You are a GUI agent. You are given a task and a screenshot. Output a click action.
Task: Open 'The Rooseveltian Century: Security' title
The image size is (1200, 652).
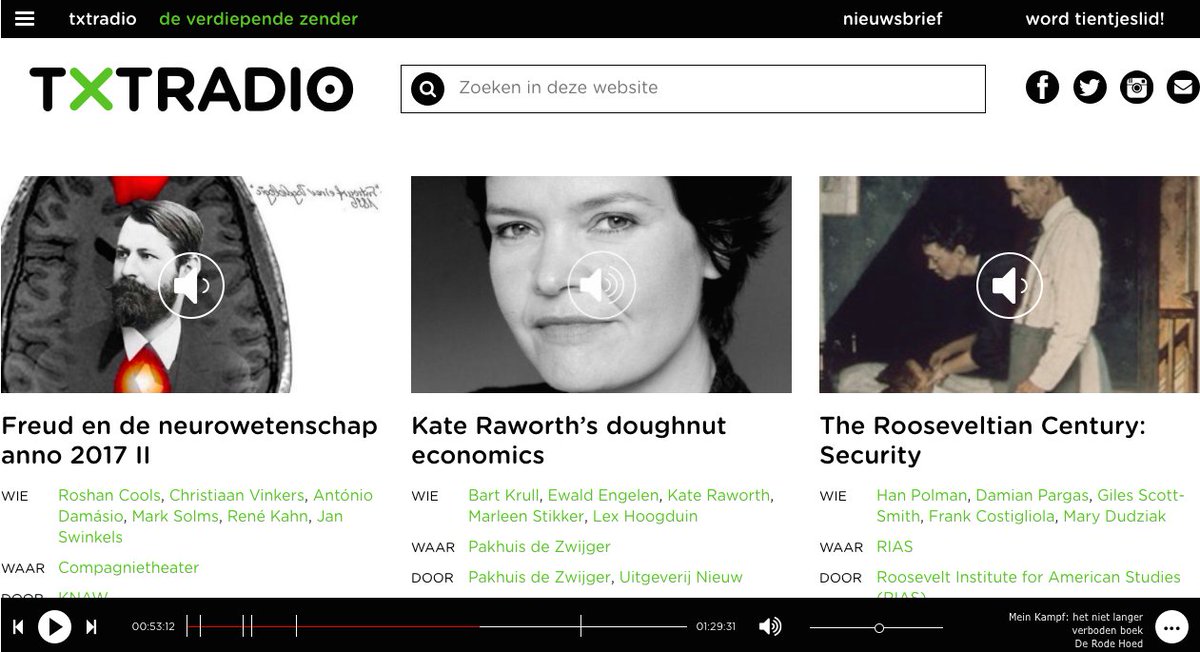click(983, 440)
